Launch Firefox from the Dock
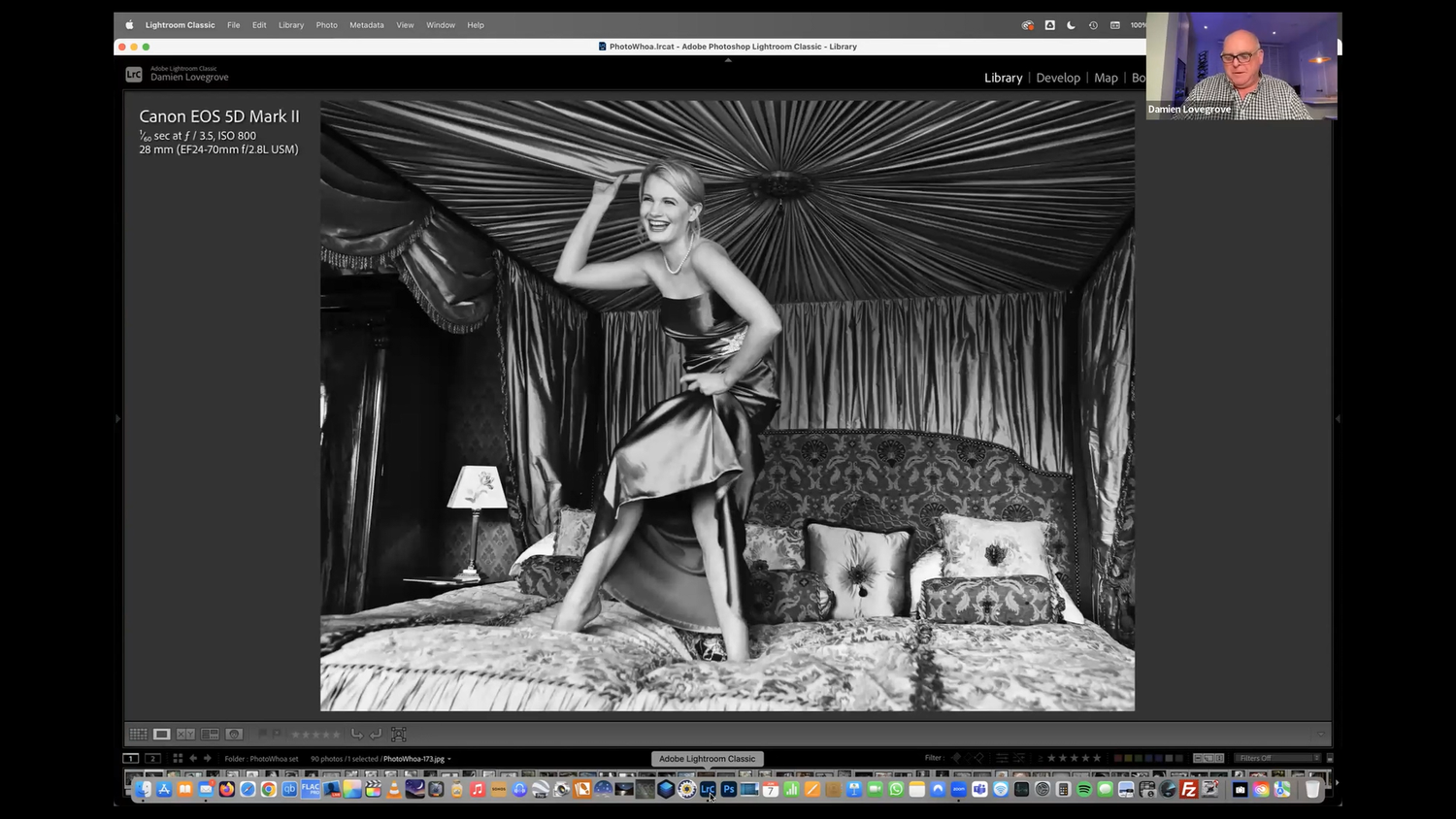Viewport: 1456px width, 819px height. pos(226,790)
